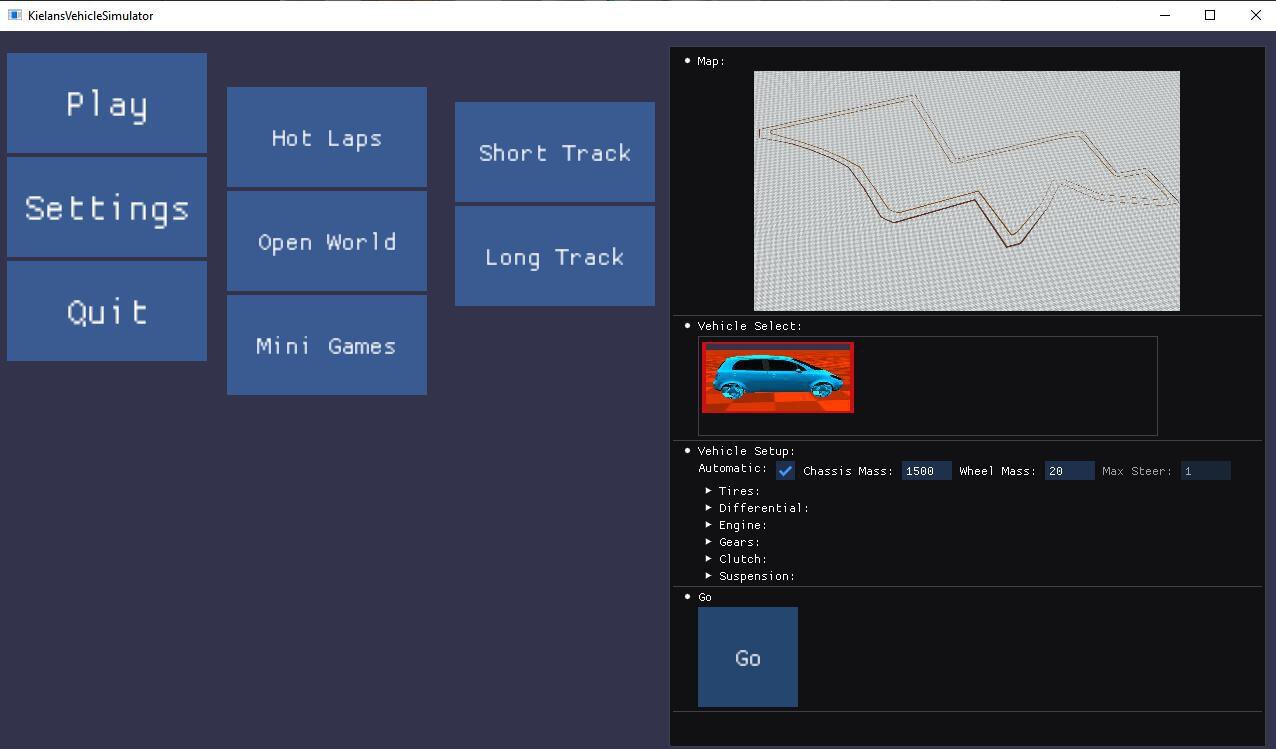Click the 'Vehicle Setup:' section label
The image size is (1276, 749).
coord(747,451)
